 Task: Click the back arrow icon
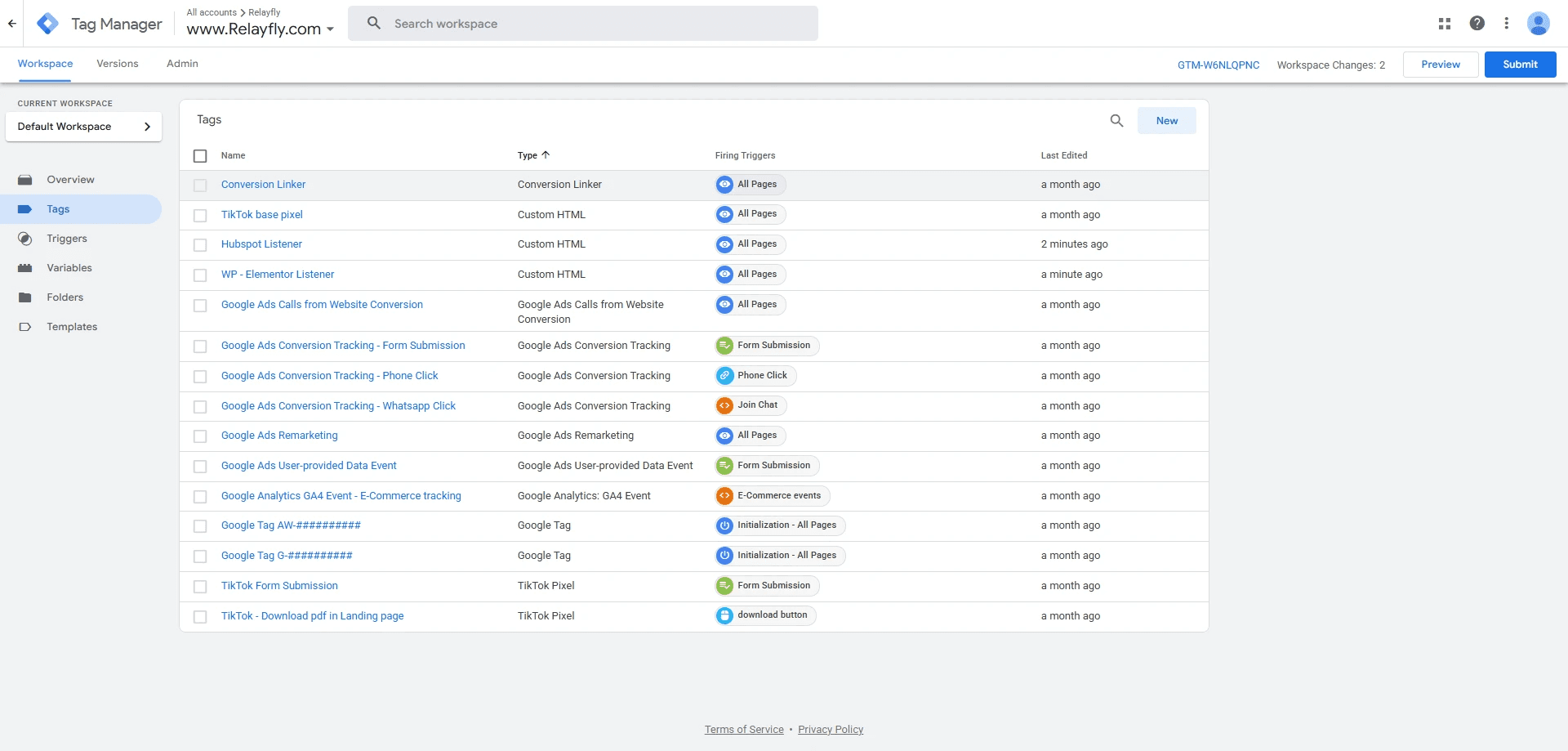pos(12,24)
